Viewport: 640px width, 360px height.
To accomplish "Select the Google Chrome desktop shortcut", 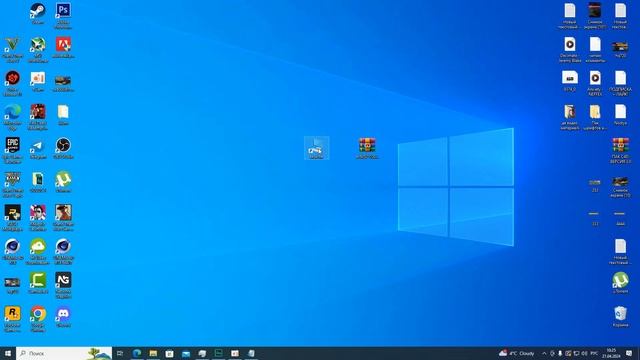I will [x=38, y=314].
